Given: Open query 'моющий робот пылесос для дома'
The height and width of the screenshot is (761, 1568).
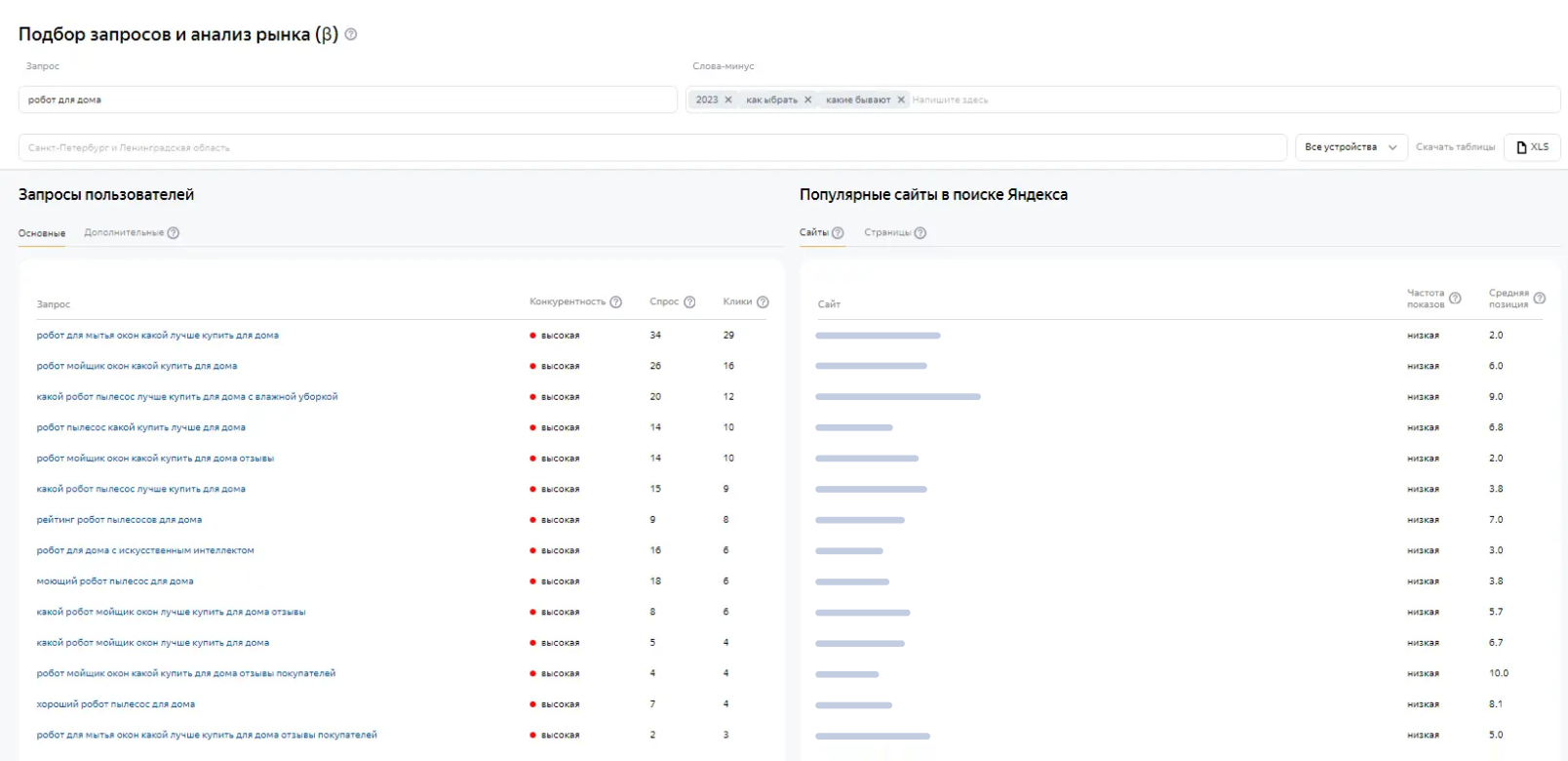Looking at the screenshot, I should click(115, 581).
